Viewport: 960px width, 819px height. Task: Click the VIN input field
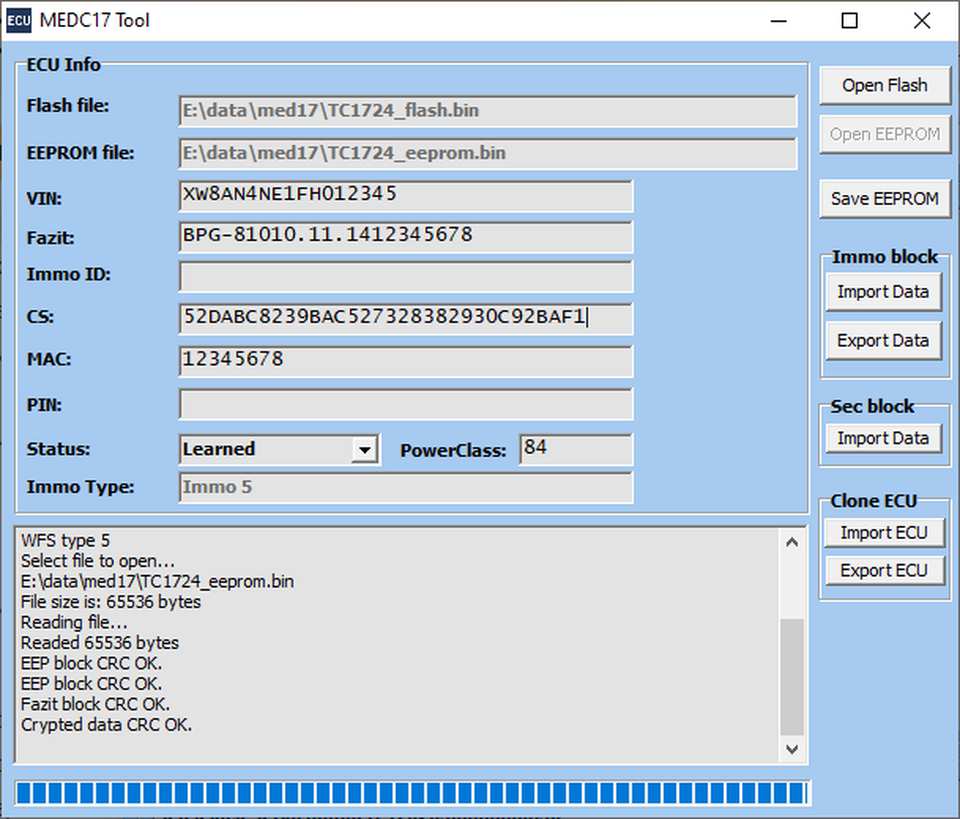[x=405, y=196]
